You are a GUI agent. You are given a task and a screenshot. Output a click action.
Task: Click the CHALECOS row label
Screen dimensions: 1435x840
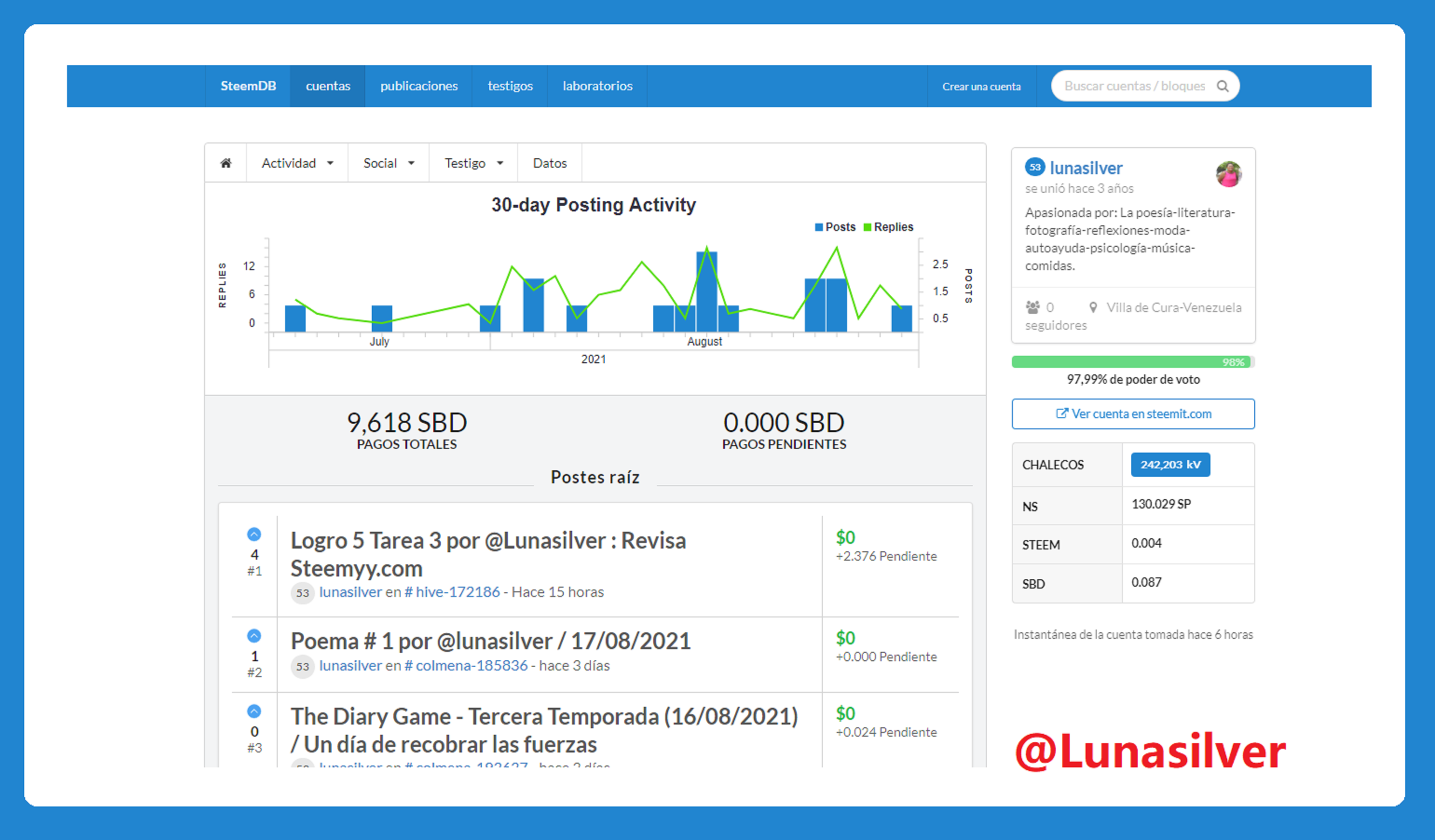coord(1053,465)
